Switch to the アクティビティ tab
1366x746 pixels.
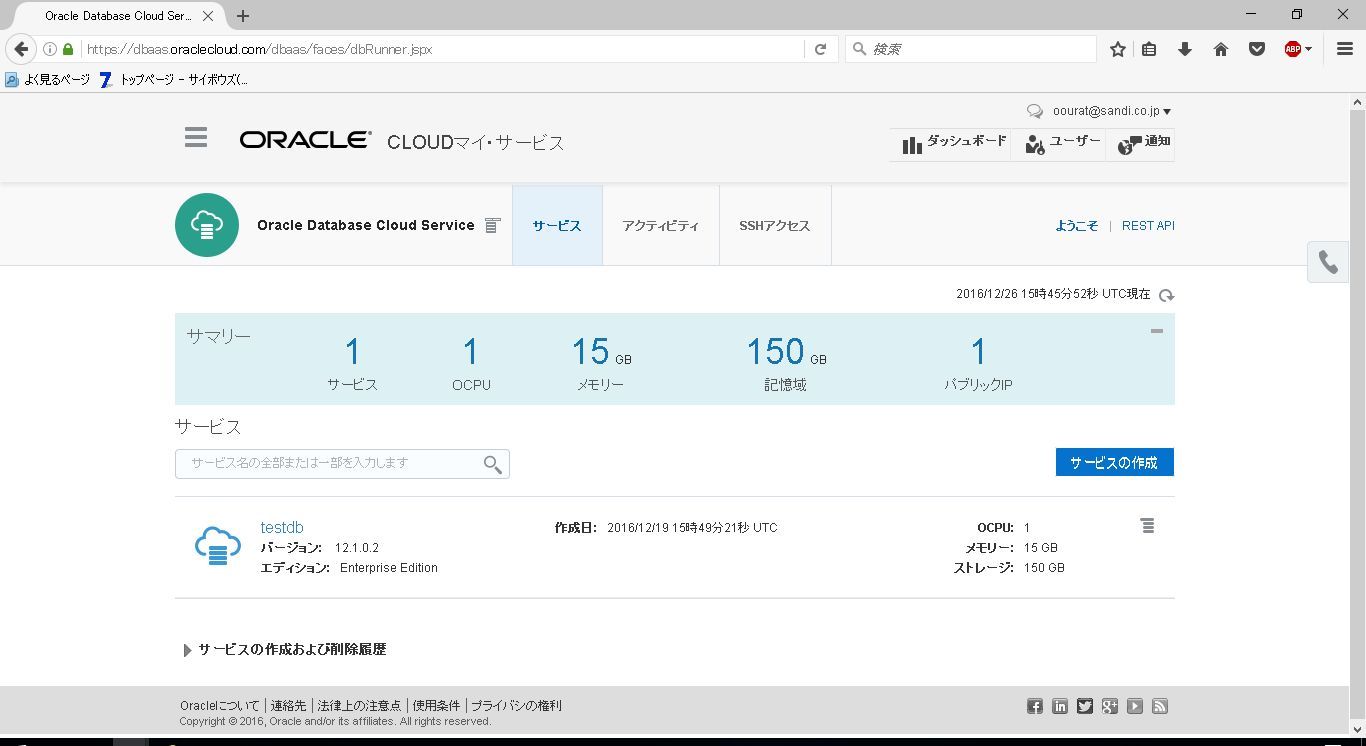coord(660,225)
